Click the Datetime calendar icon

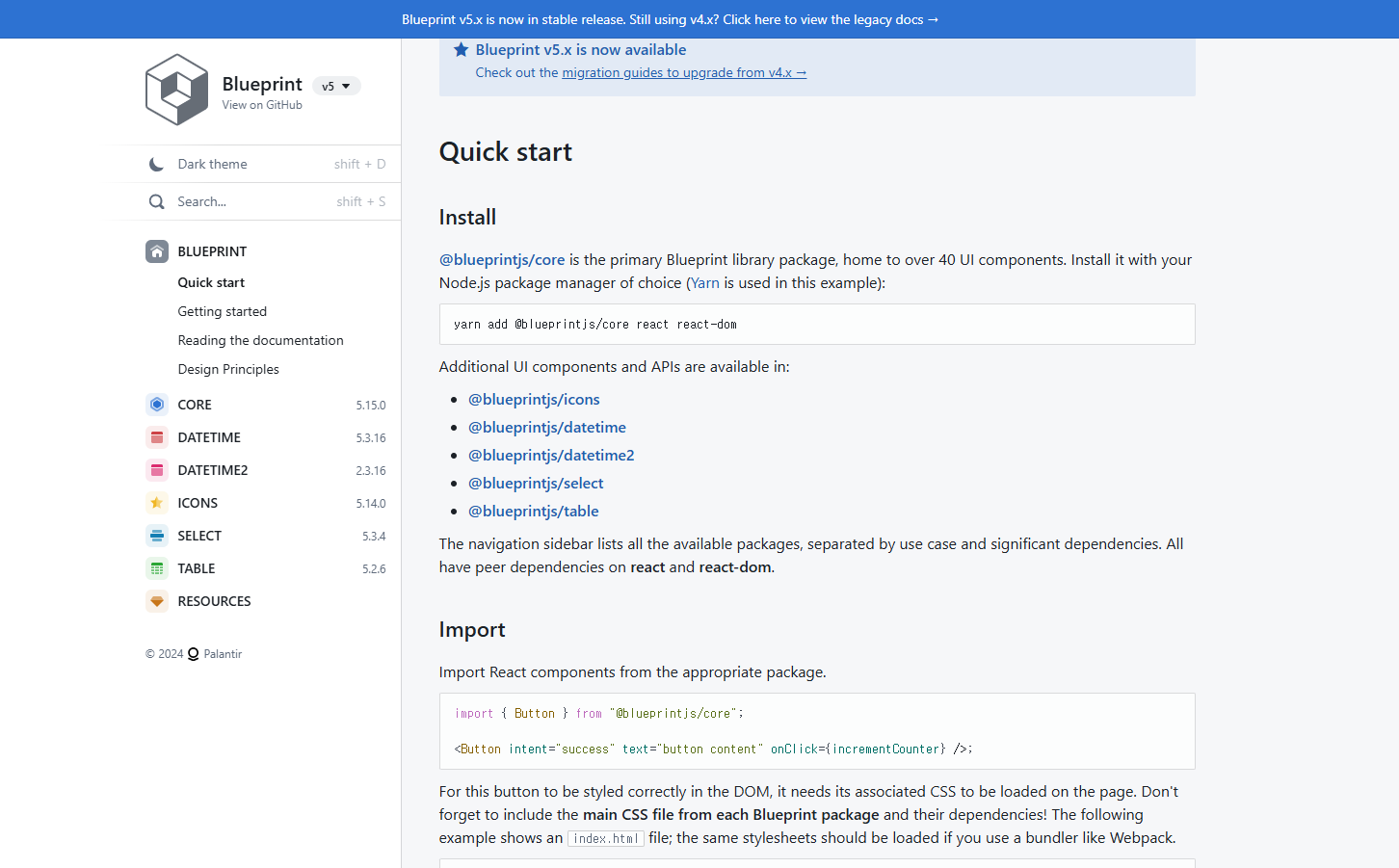[x=157, y=437]
